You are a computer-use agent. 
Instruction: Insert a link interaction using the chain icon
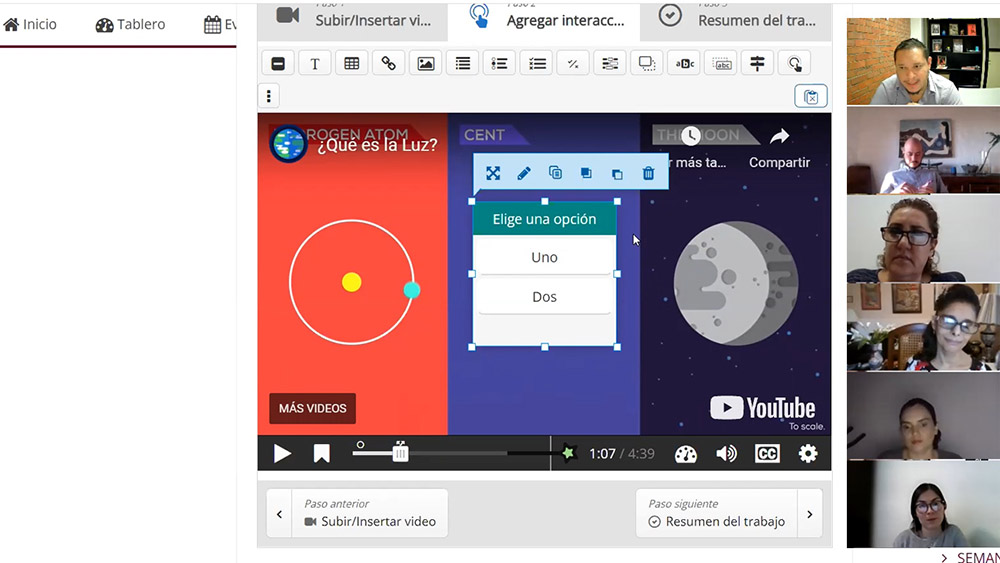[389, 64]
